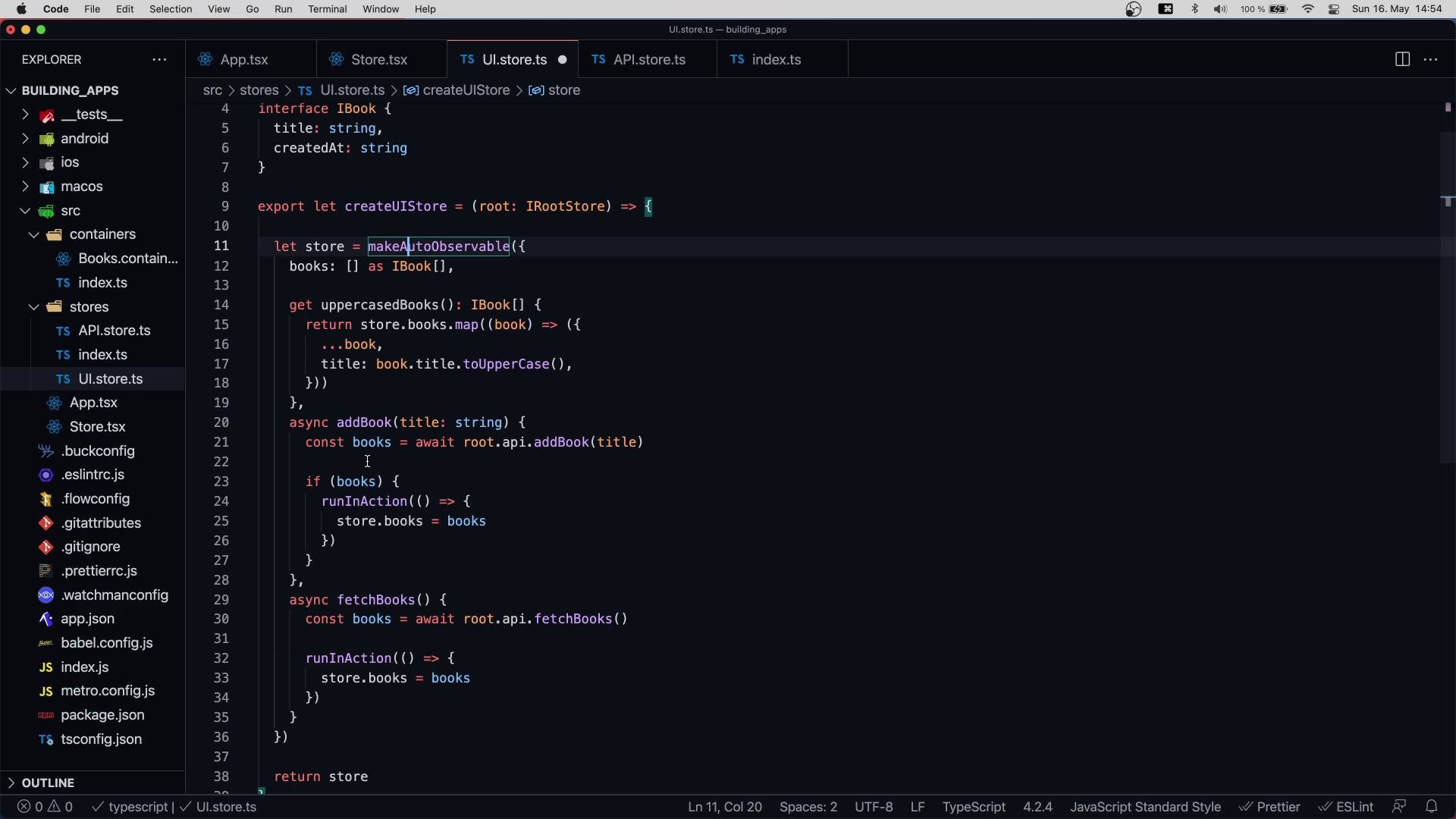Change the TypeScript language mode
Screen dimensions: 1456x819
coord(973,807)
